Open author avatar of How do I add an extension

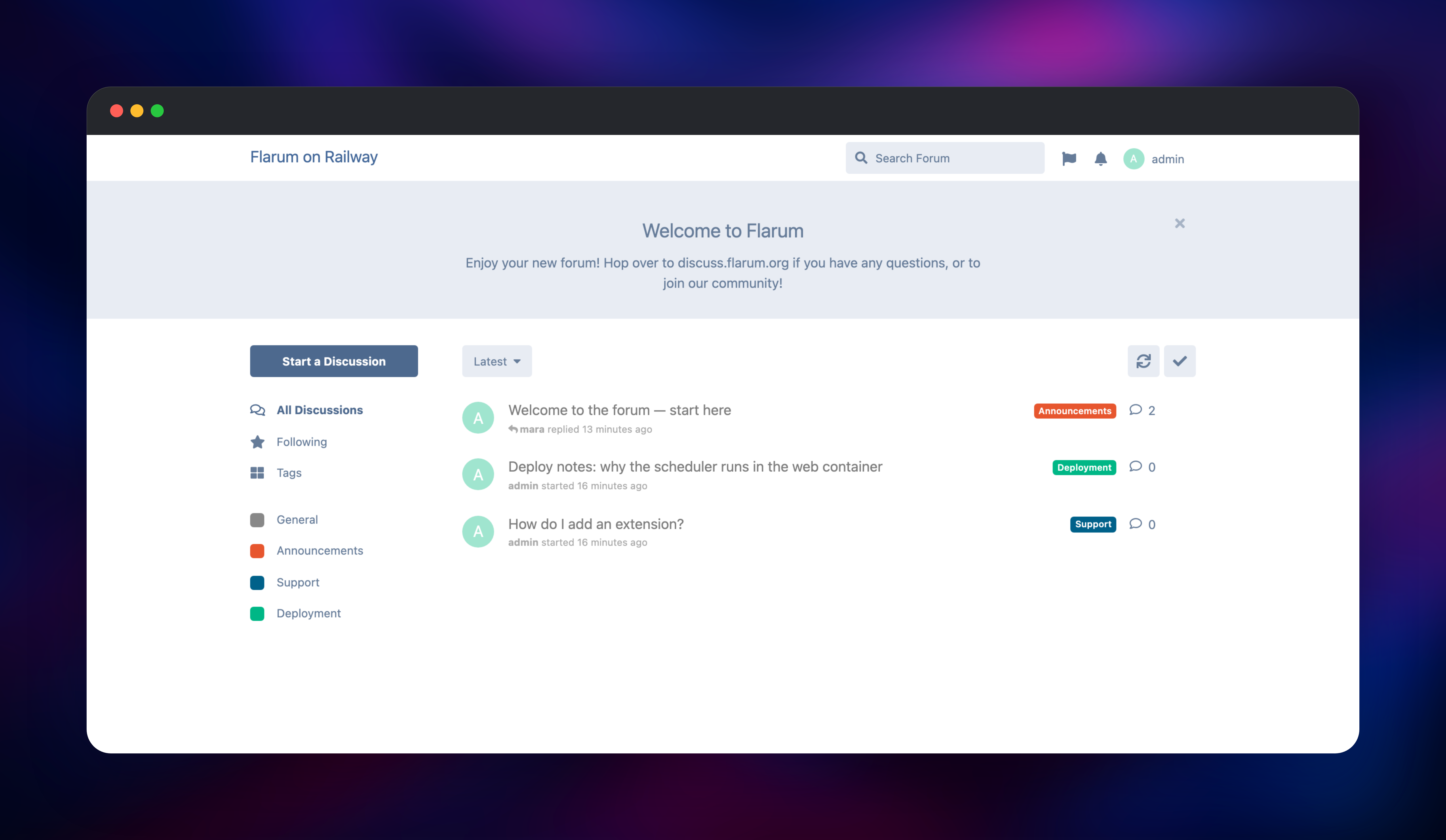point(478,531)
